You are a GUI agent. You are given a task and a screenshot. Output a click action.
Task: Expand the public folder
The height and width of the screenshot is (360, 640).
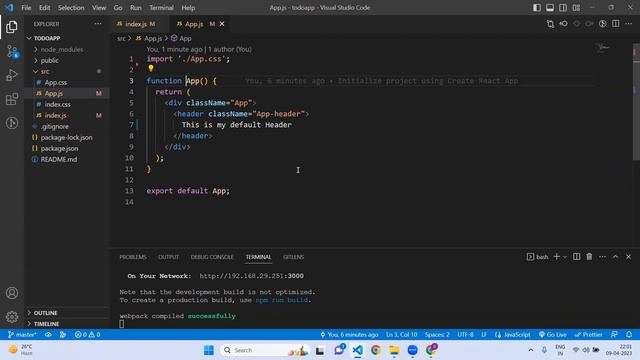tap(67, 60)
